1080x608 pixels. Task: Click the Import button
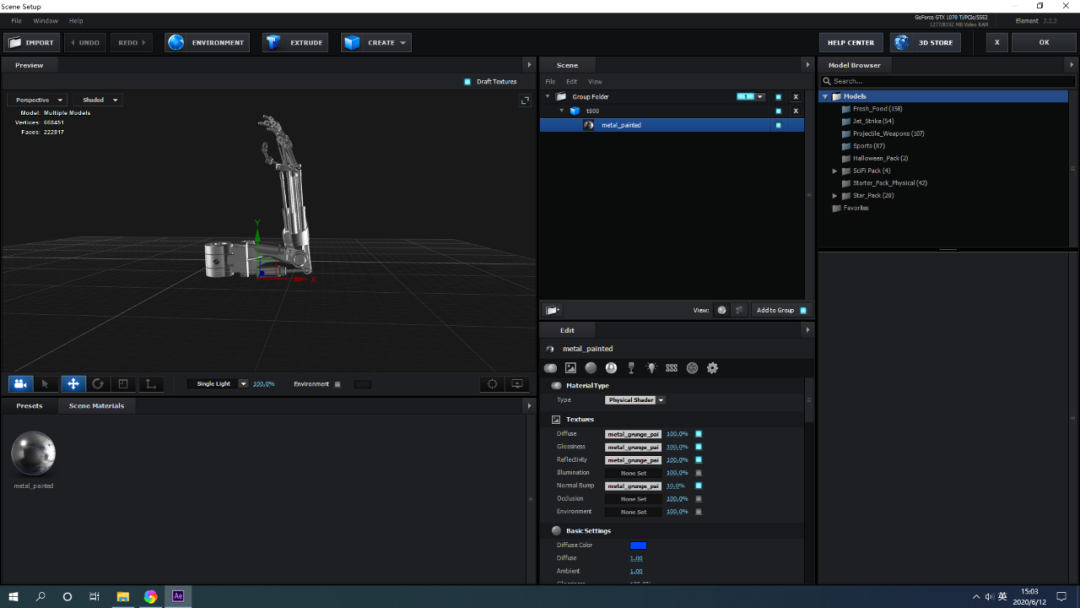pos(32,43)
